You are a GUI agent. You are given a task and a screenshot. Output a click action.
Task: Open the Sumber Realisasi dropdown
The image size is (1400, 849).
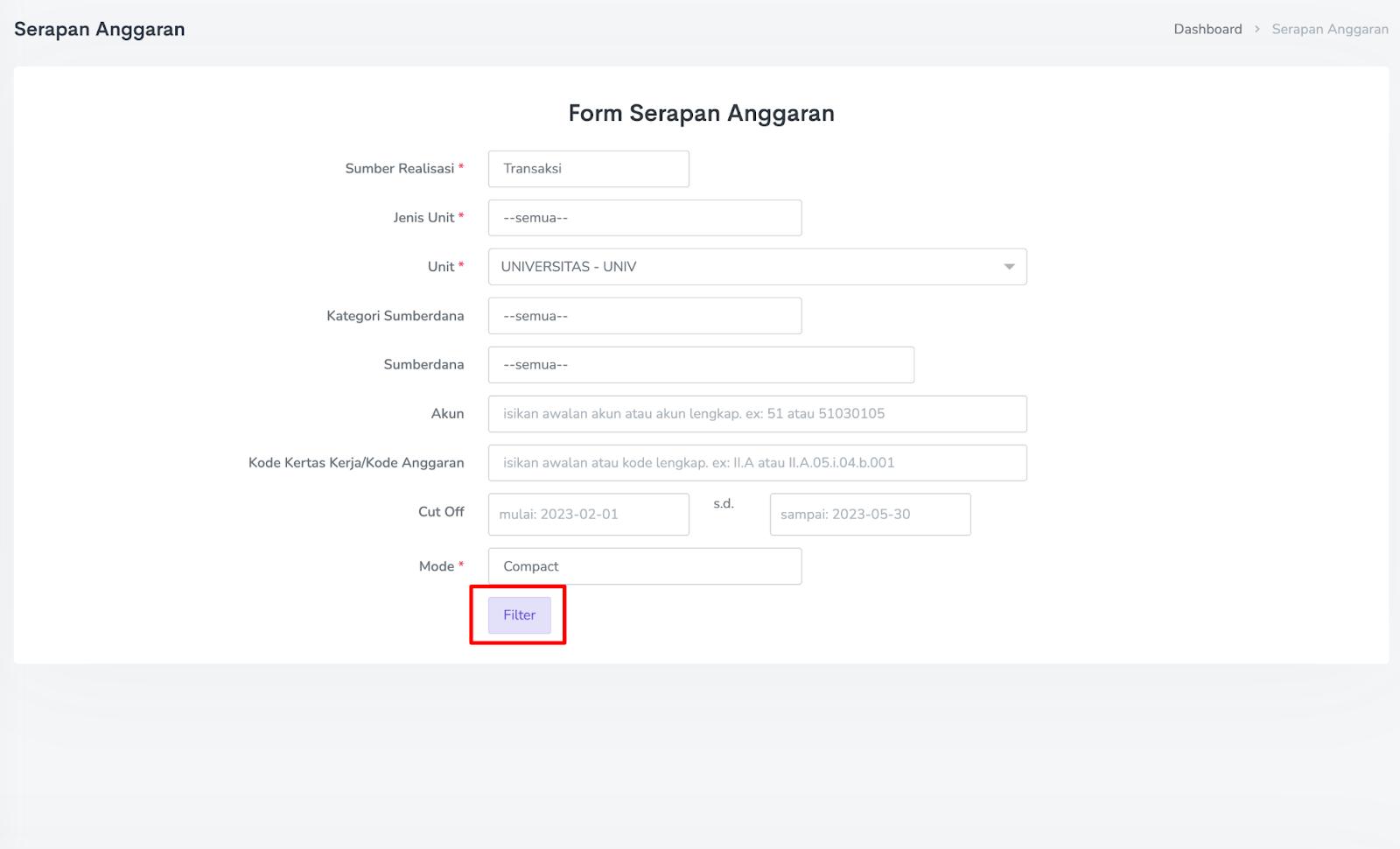coord(588,169)
